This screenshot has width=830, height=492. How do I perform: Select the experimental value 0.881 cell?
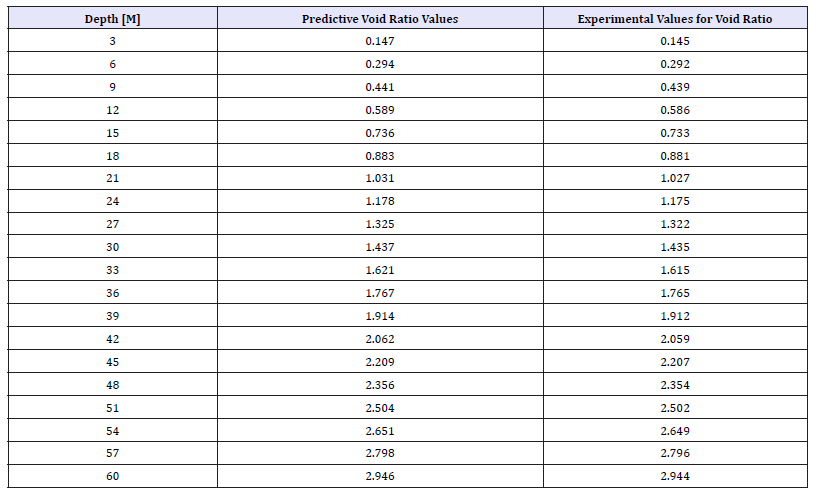click(675, 156)
